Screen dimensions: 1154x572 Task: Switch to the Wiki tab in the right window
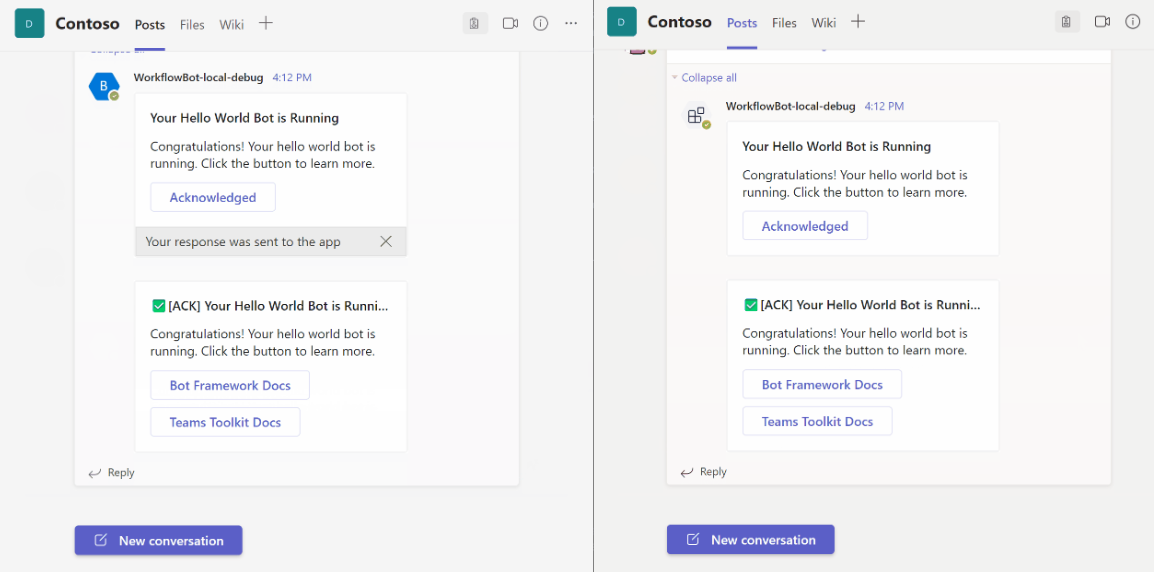(x=824, y=23)
